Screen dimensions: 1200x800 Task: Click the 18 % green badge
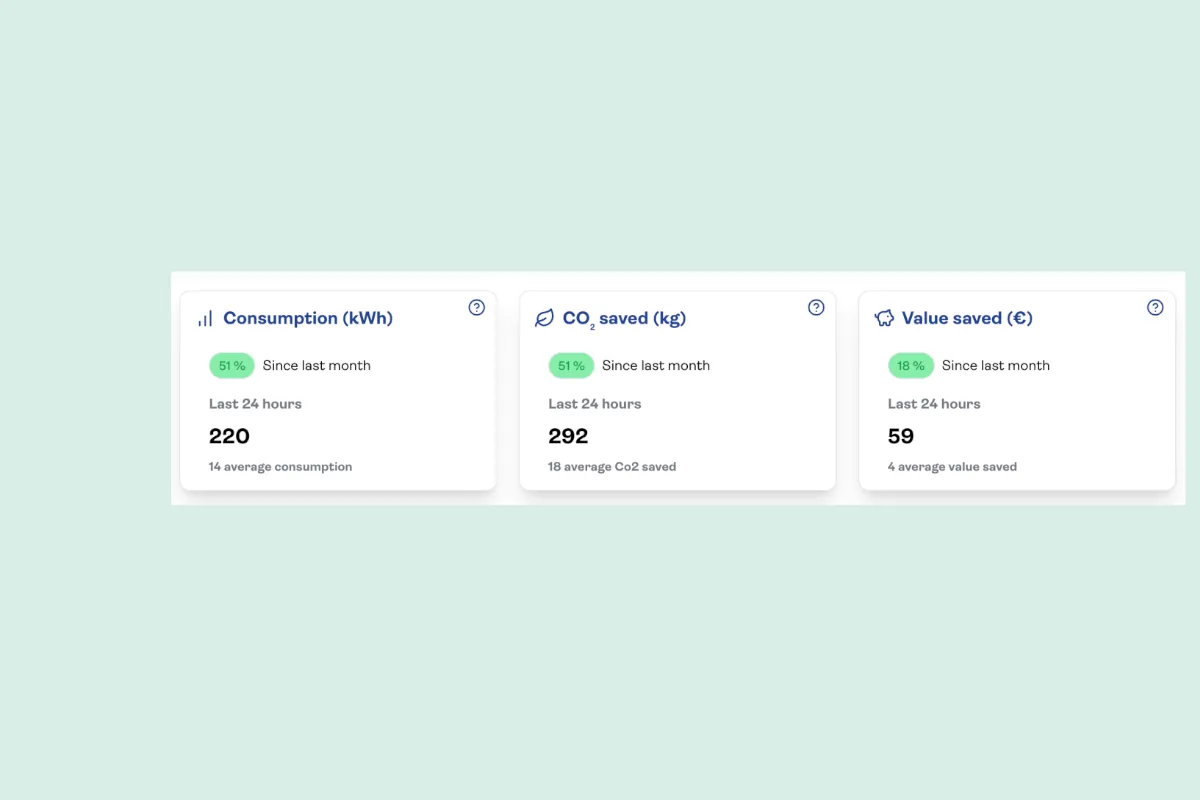pos(911,366)
